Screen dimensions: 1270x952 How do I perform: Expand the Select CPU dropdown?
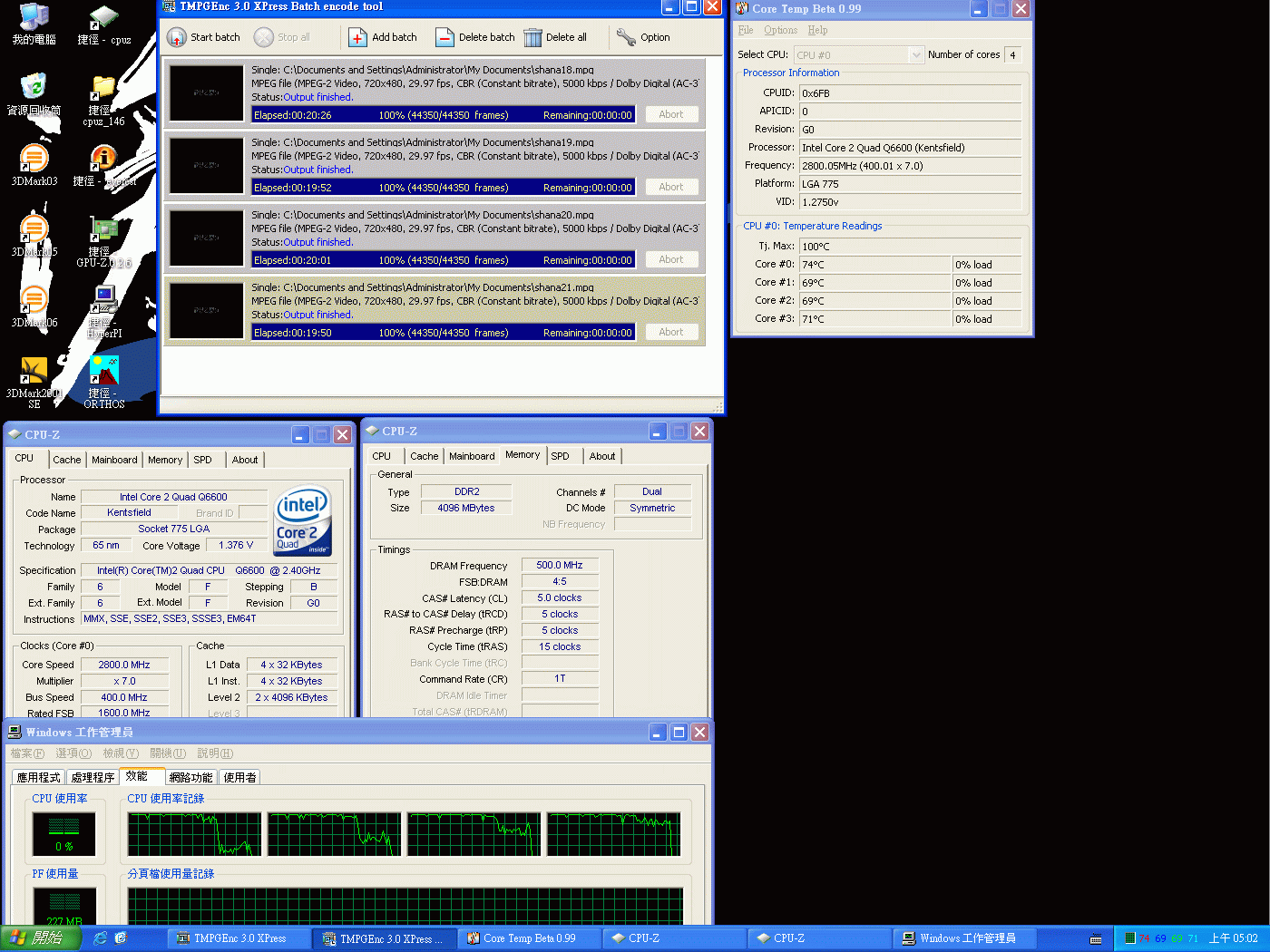pos(915,55)
